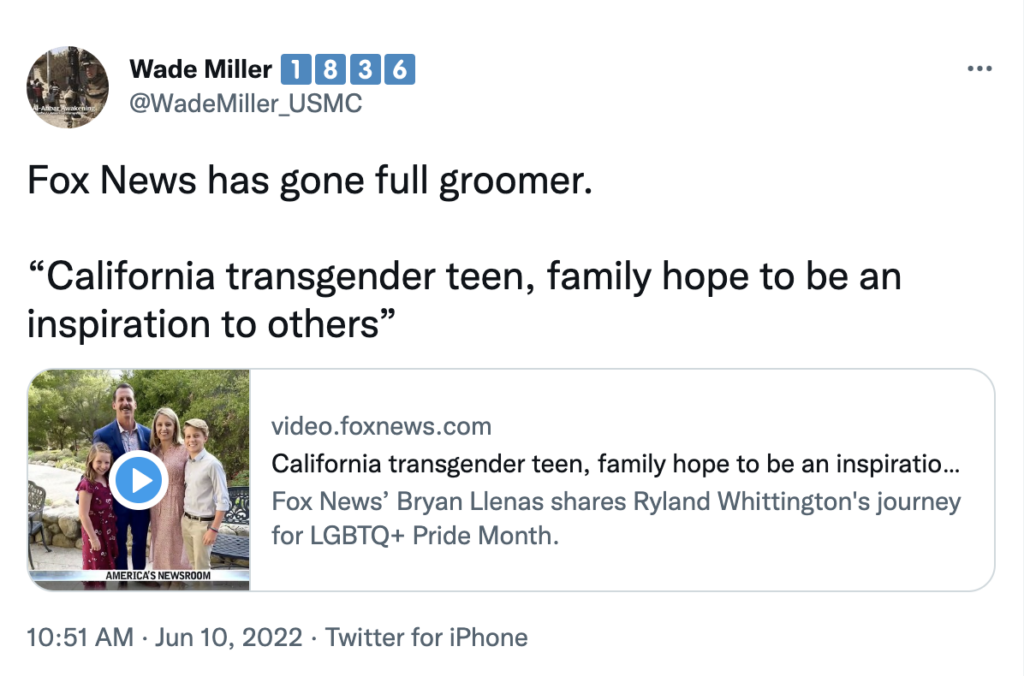The width and height of the screenshot is (1024, 676).
Task: Click the quoted headline in the tweet body
Action: pyautogui.click(x=463, y=299)
